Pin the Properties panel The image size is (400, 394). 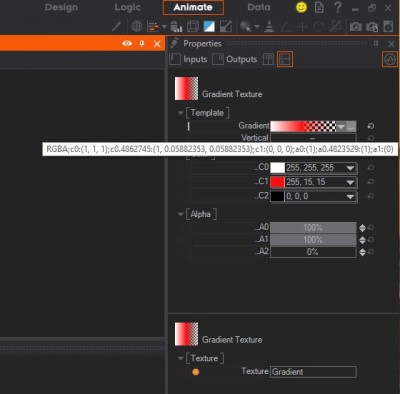(376, 44)
